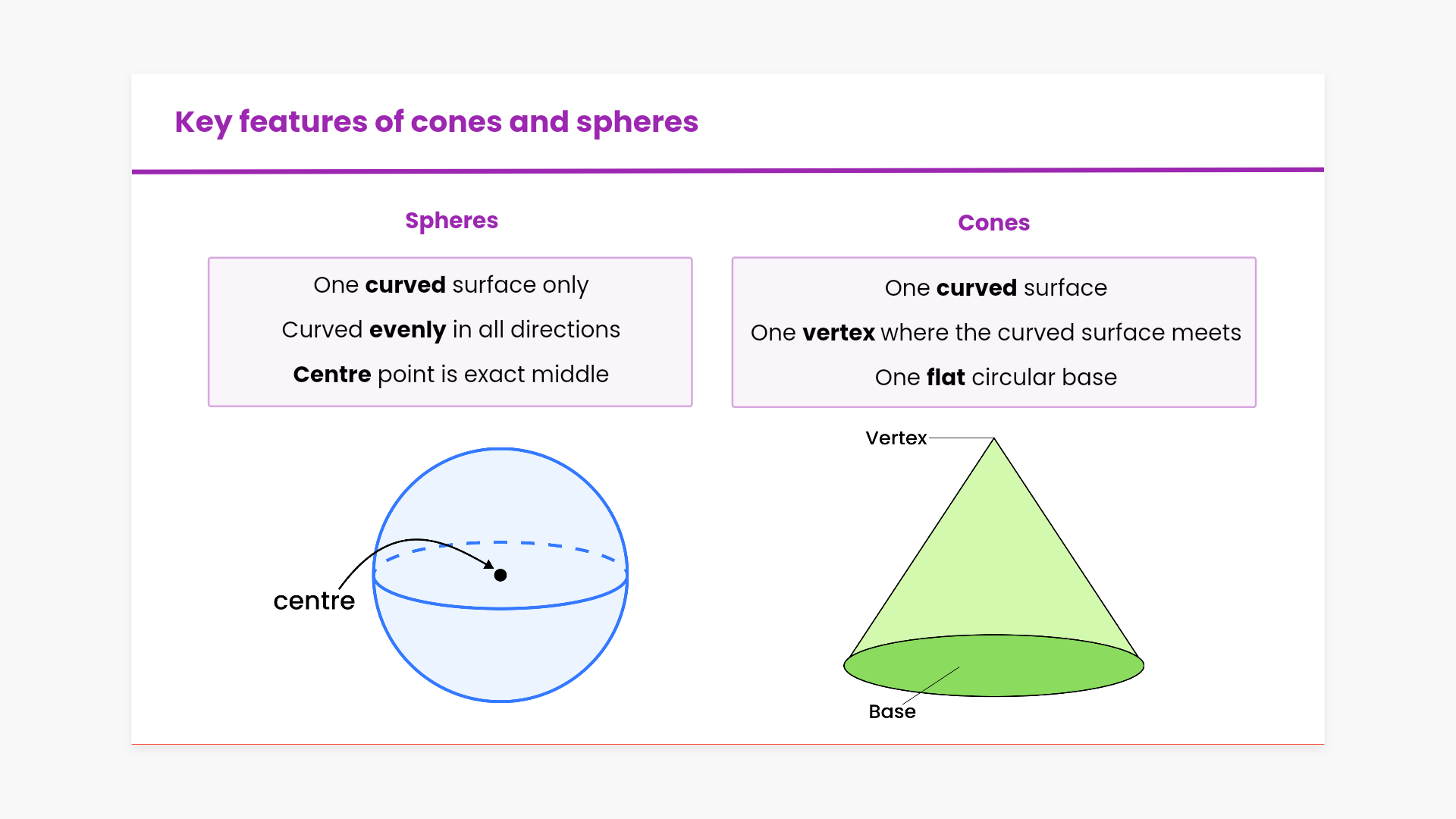
Task: Click the black centre dot in the sphere
Action: tap(500, 576)
